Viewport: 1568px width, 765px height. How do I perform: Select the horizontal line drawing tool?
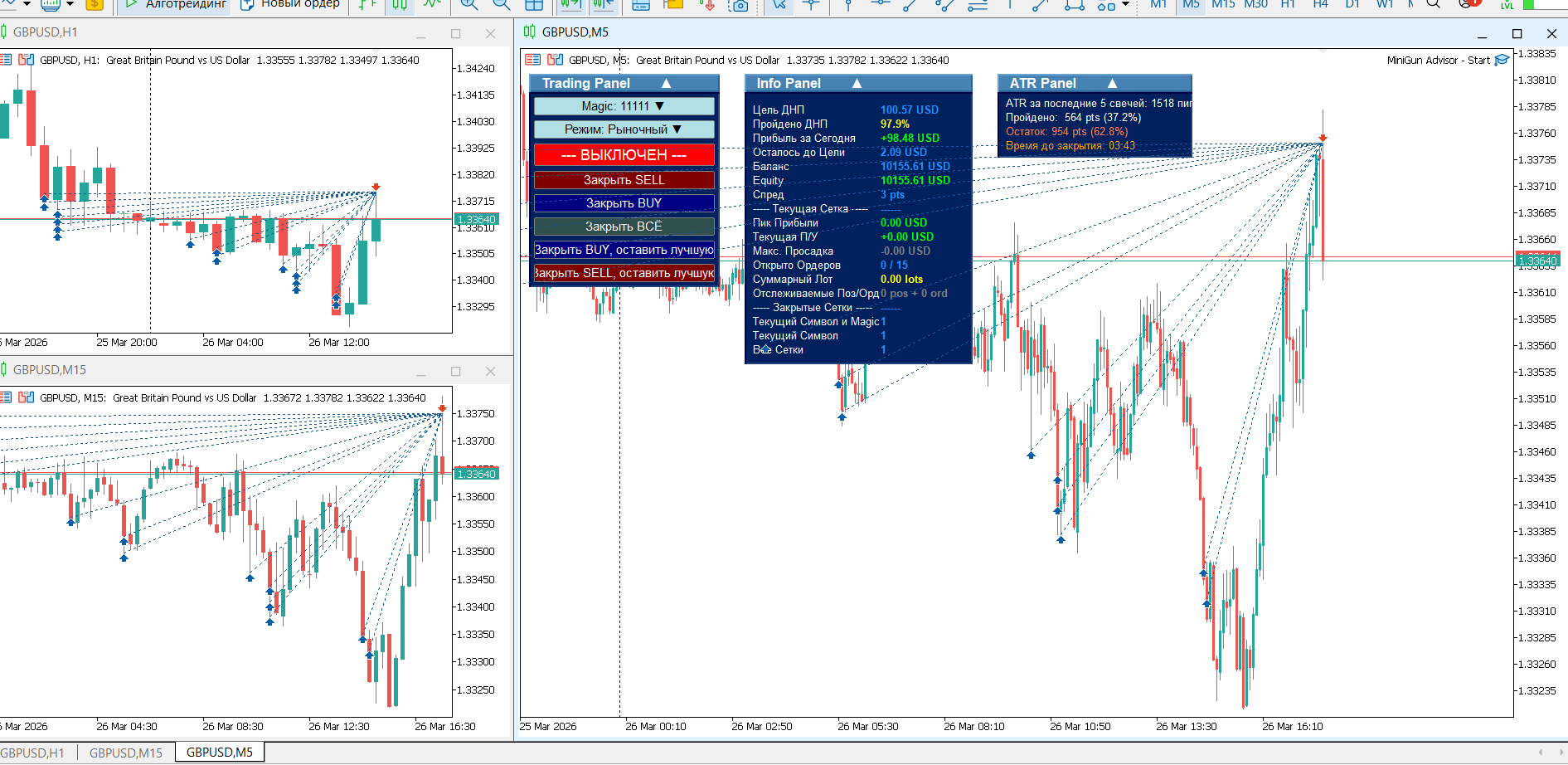click(880, 4)
